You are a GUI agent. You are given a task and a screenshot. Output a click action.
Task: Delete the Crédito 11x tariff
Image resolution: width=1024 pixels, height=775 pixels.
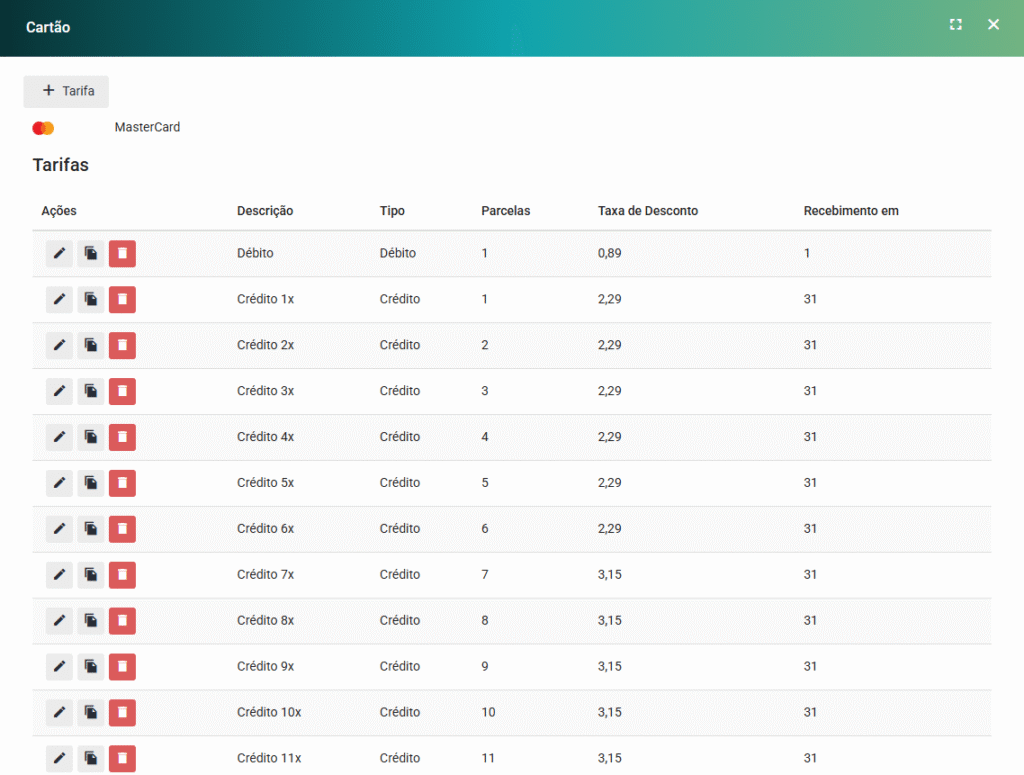[122, 759]
